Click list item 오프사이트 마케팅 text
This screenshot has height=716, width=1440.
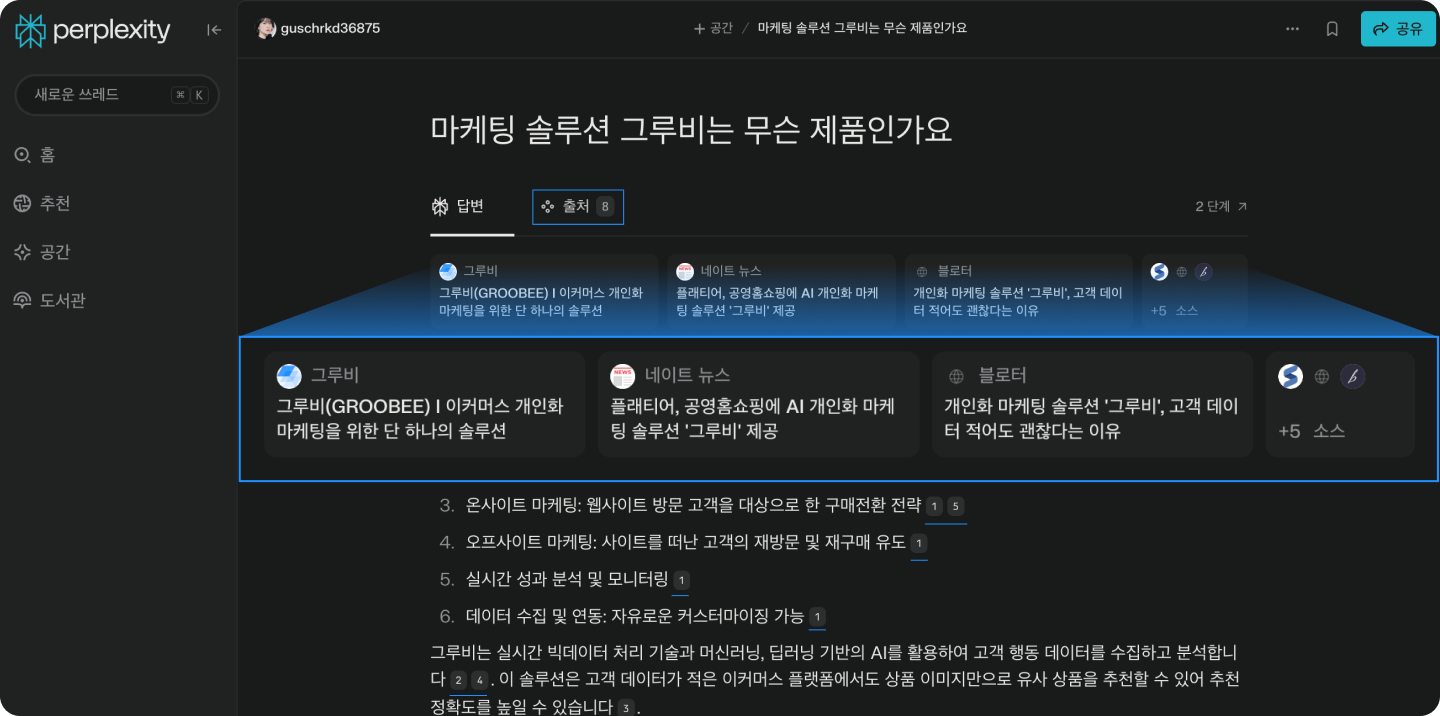686,542
